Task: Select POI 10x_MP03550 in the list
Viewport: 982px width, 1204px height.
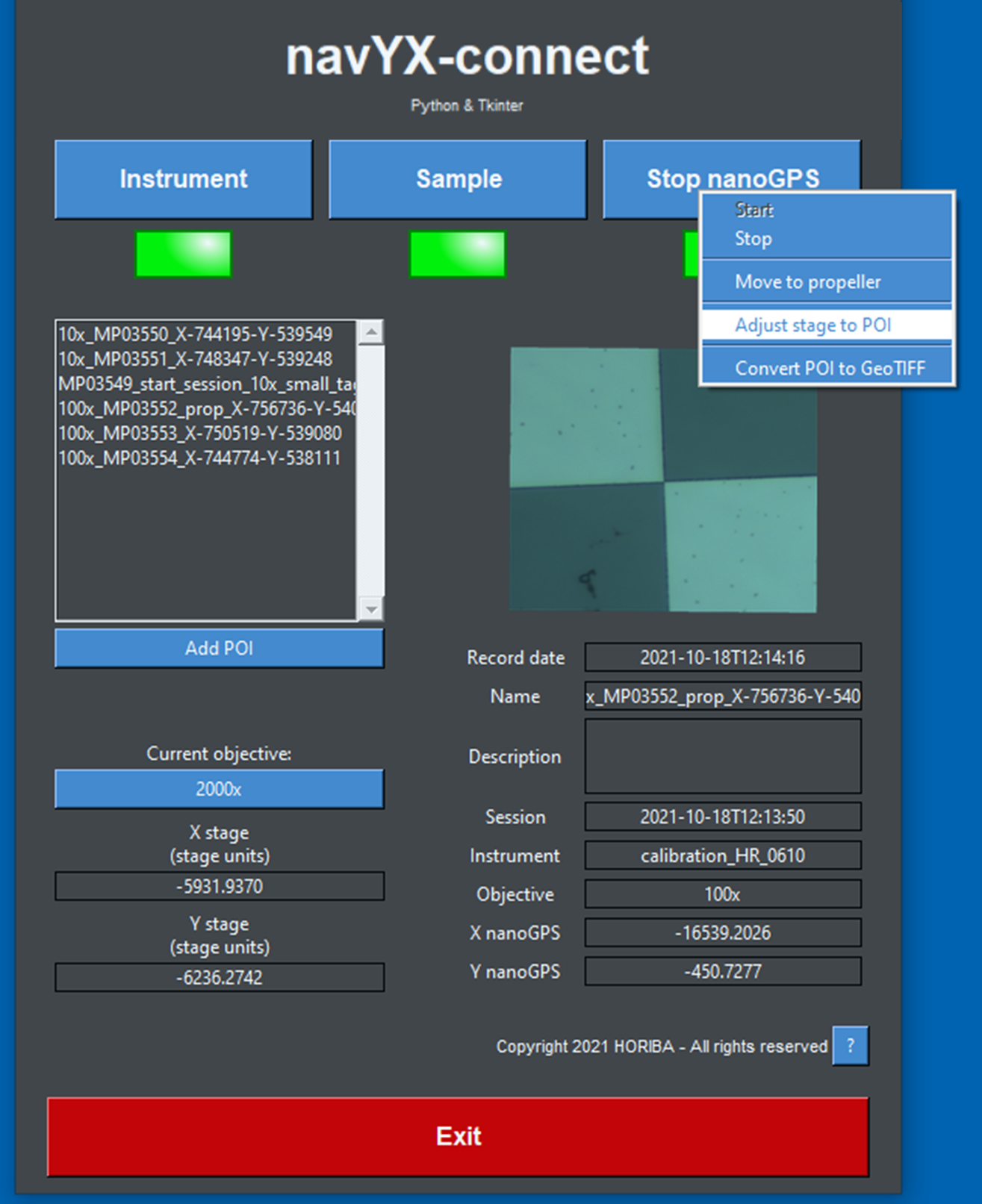Action: [x=196, y=334]
